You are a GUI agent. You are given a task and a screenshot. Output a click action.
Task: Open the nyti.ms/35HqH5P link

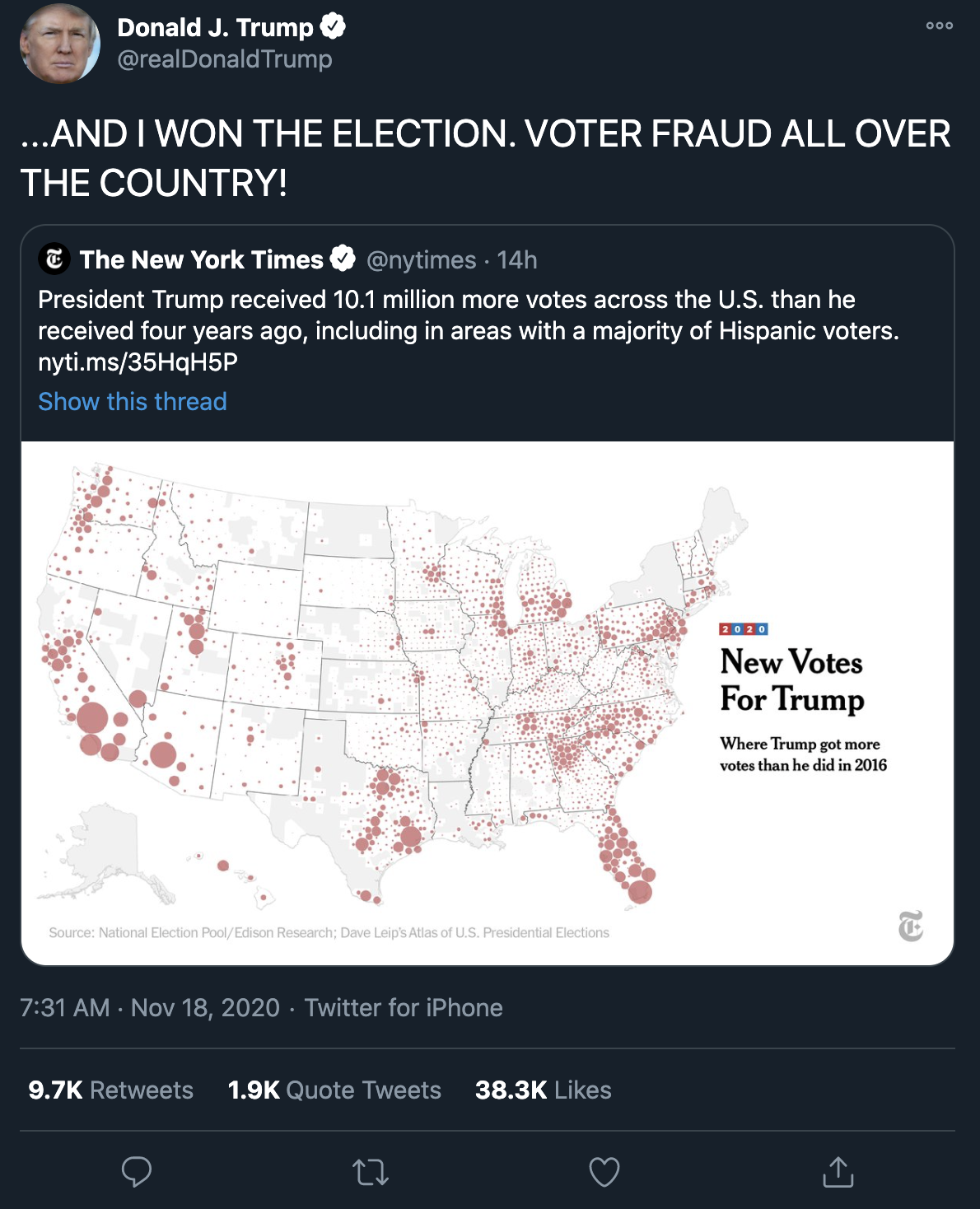pyautogui.click(x=138, y=362)
